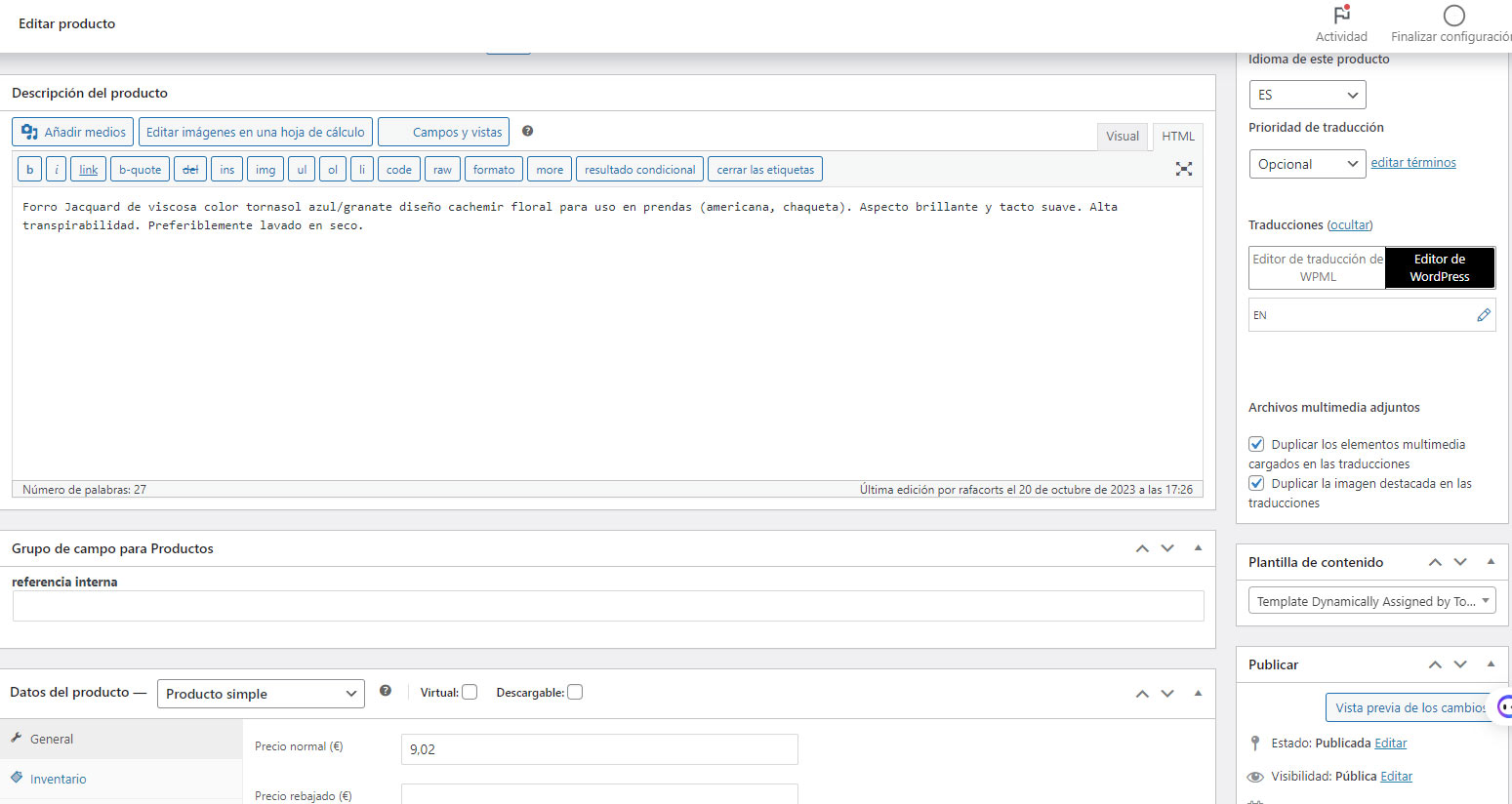Image resolution: width=1512 pixels, height=804 pixels.
Task: Click the raw quicktag button
Action: (x=442, y=170)
